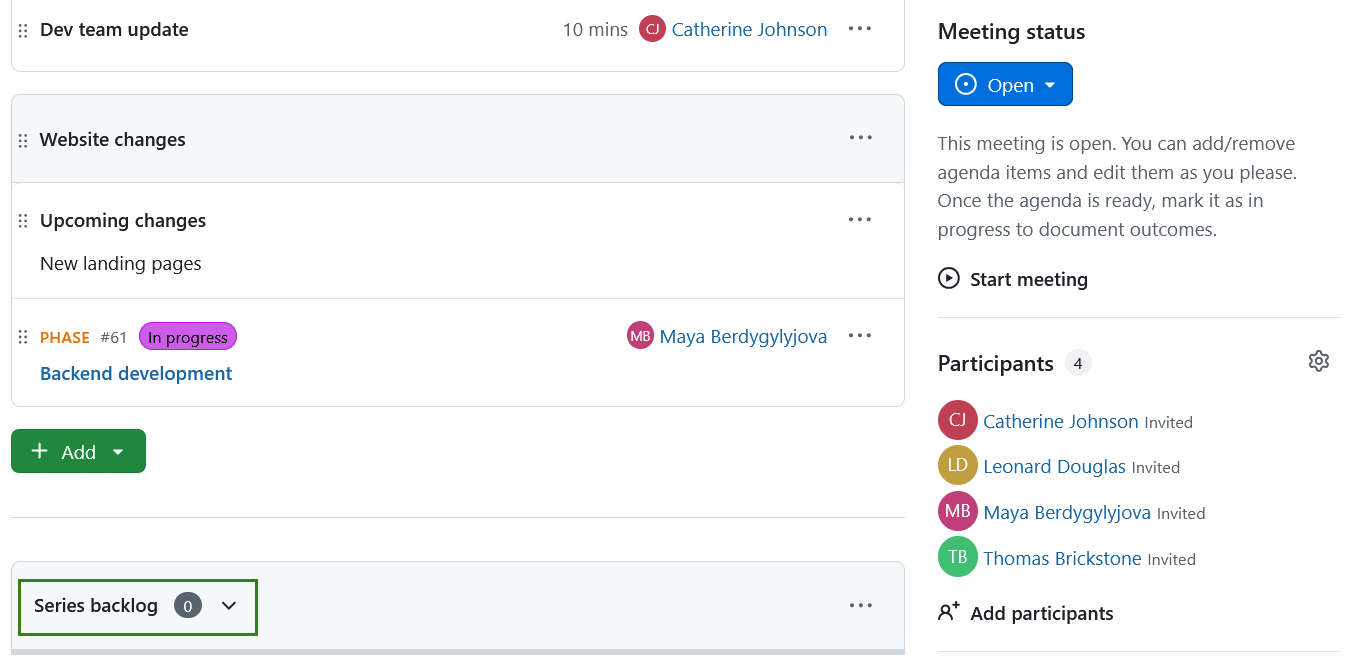Open the Series backlog options ellipsis
Image resolution: width=1356 pixels, height=667 pixels.
tap(860, 605)
